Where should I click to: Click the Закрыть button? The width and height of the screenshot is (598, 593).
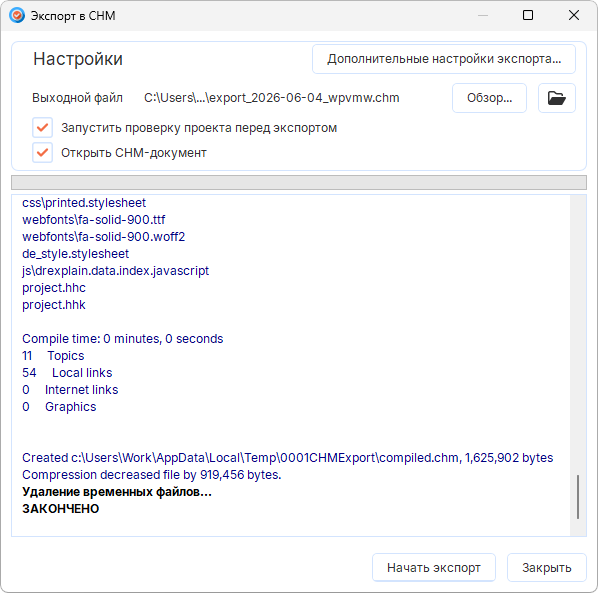(547, 567)
